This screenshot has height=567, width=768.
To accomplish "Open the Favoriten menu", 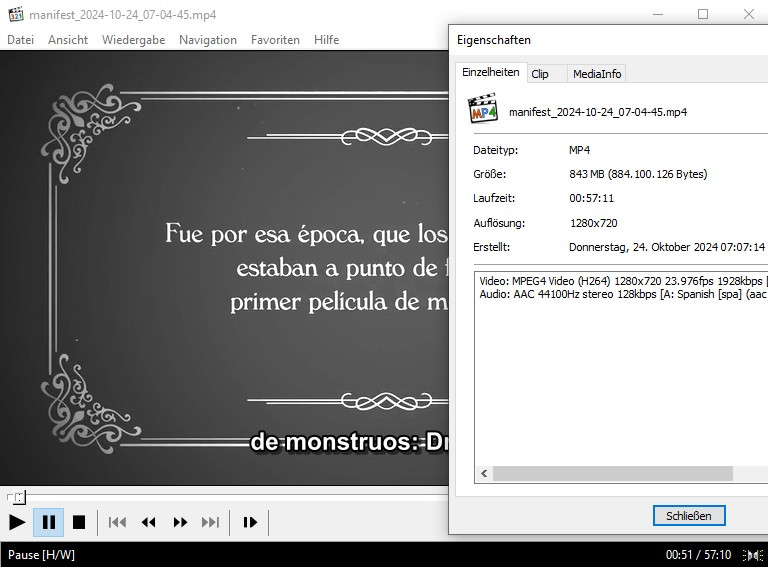I will 275,40.
